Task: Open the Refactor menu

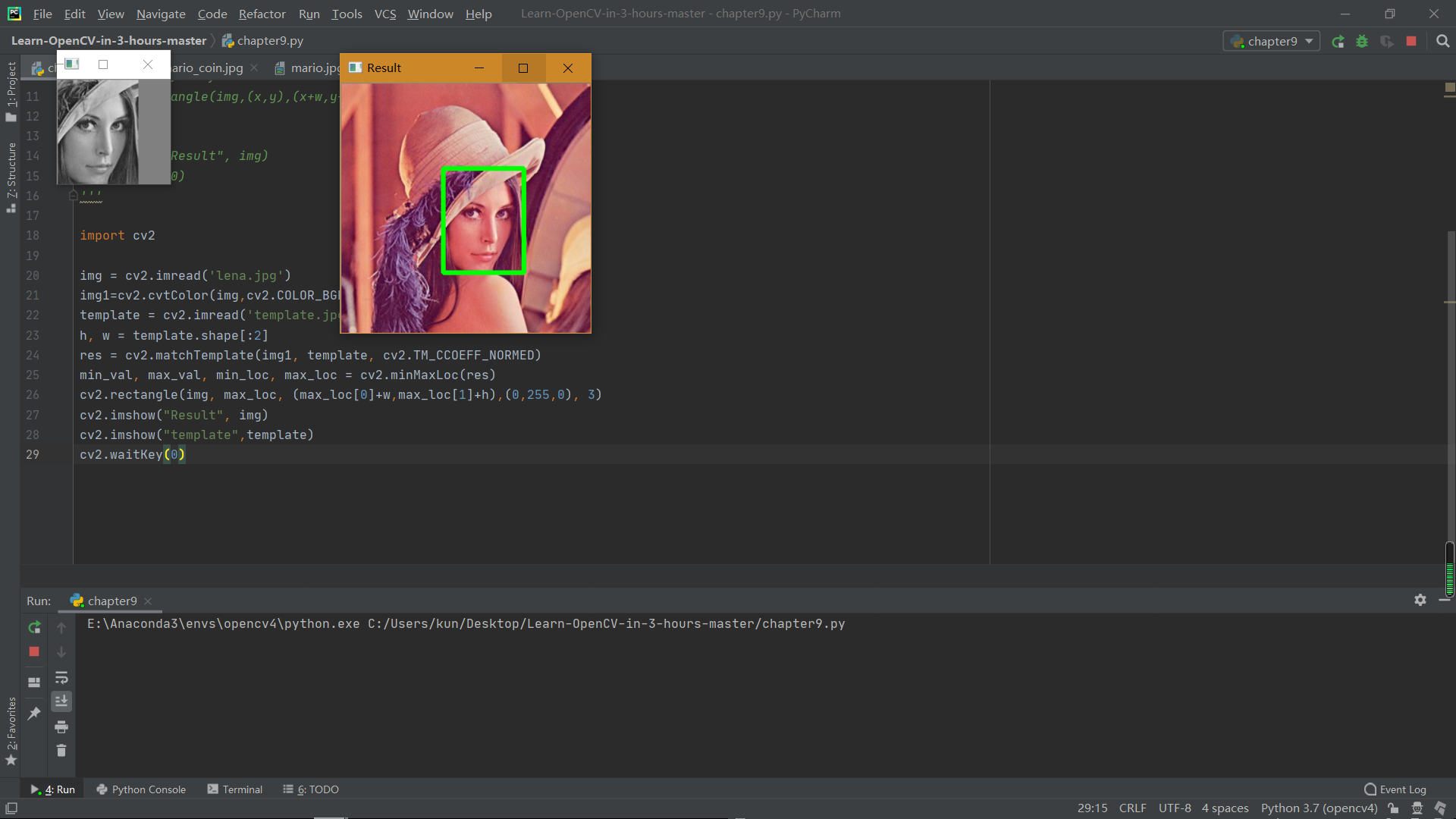Action: pyautogui.click(x=262, y=14)
